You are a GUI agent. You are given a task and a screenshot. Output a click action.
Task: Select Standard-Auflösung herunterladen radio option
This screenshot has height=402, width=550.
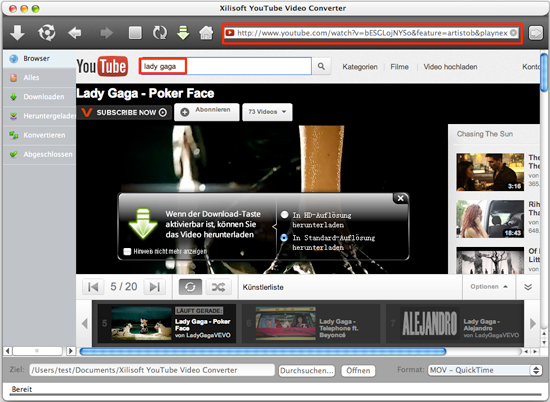pyautogui.click(x=284, y=237)
